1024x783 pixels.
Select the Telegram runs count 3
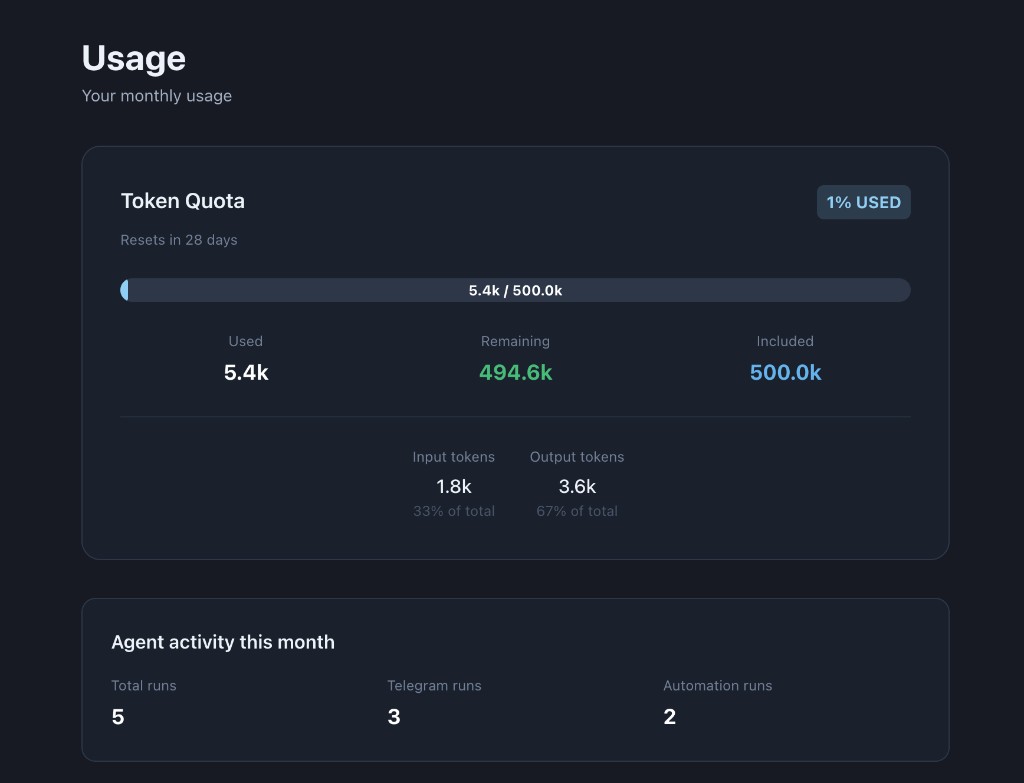coord(393,716)
